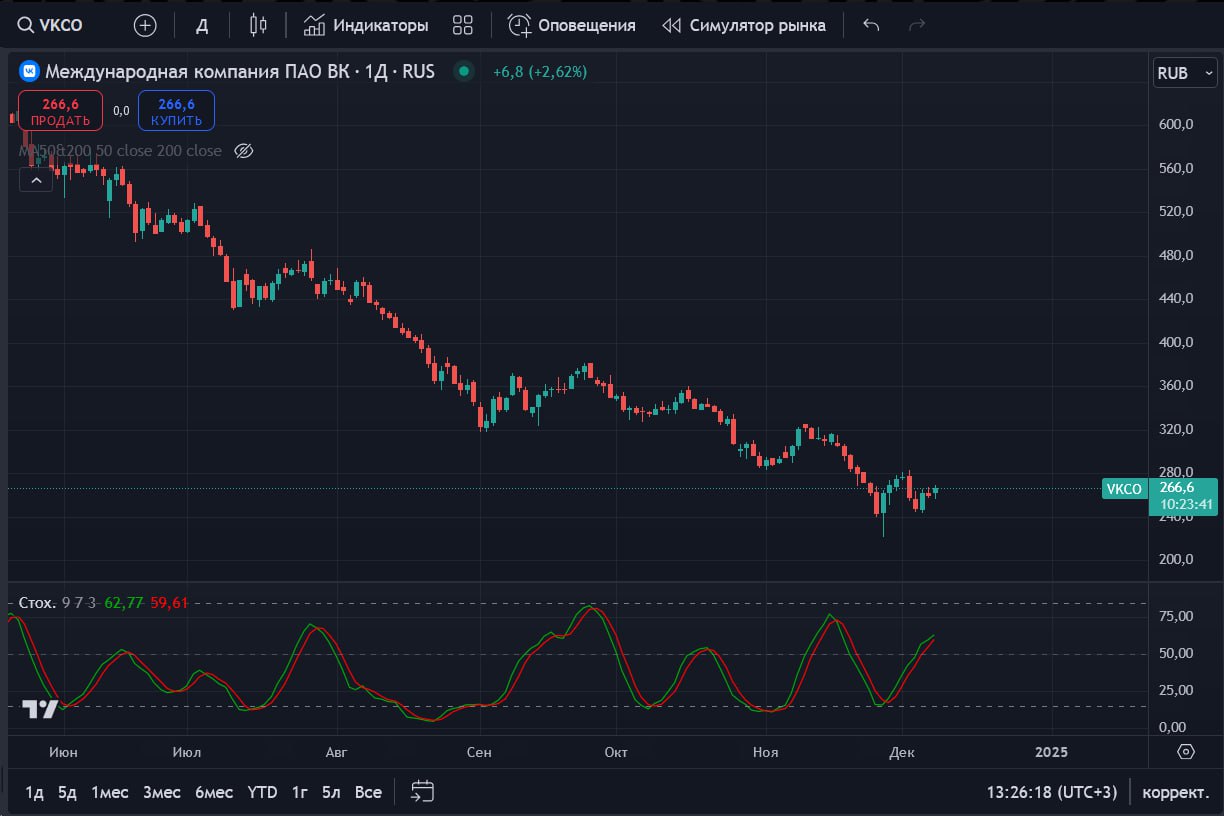
Task: Click the 13:26:18 (UTC+3) timezone clock
Action: 1052,792
